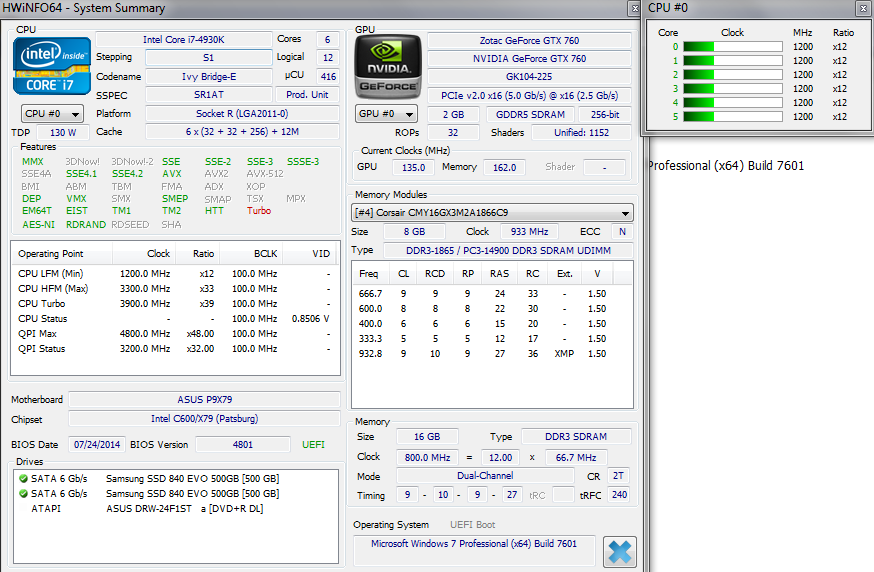Click the blue X close icon button

(619, 552)
